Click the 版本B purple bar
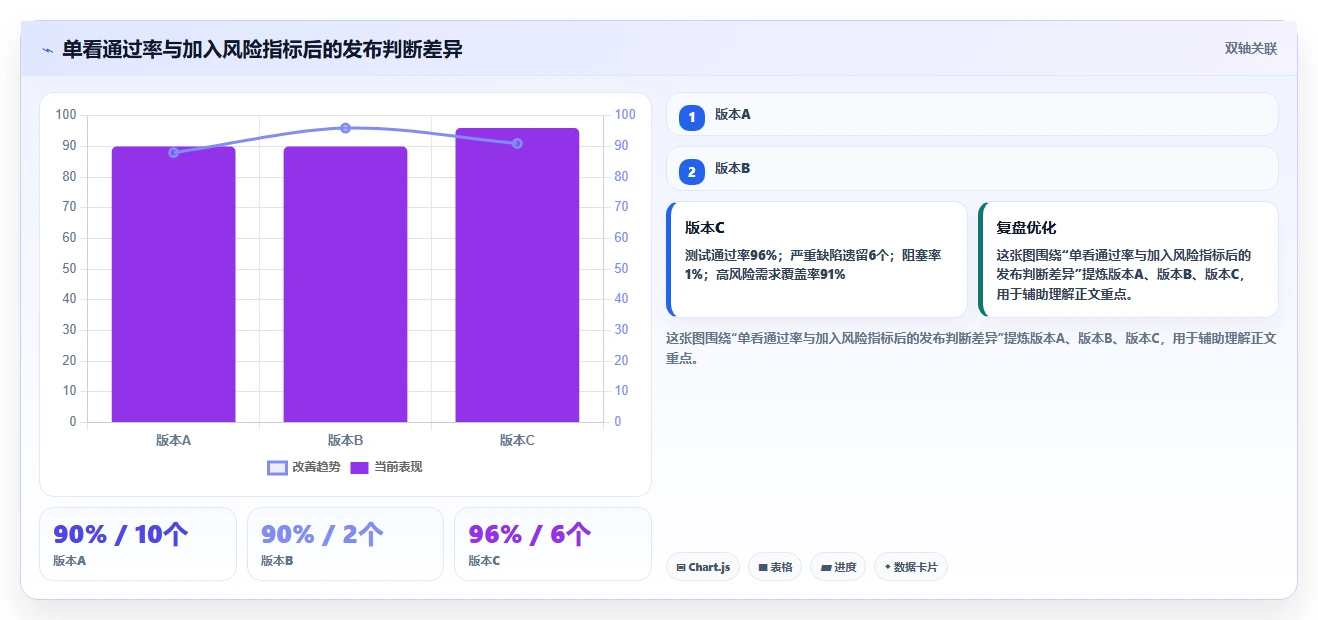The image size is (1318, 620). pos(345,284)
